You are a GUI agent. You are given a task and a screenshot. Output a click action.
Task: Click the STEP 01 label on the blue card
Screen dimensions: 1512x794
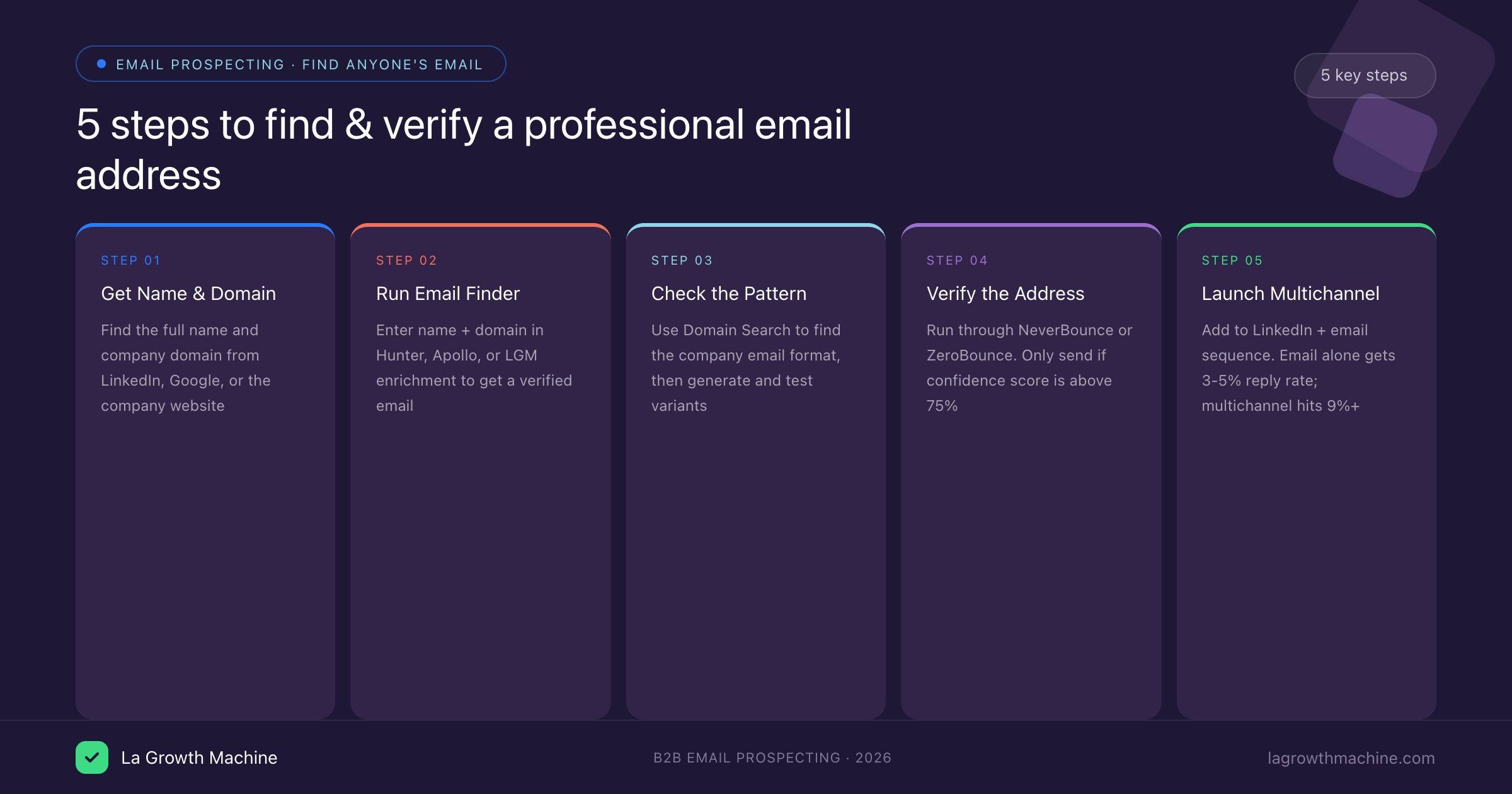[130, 260]
